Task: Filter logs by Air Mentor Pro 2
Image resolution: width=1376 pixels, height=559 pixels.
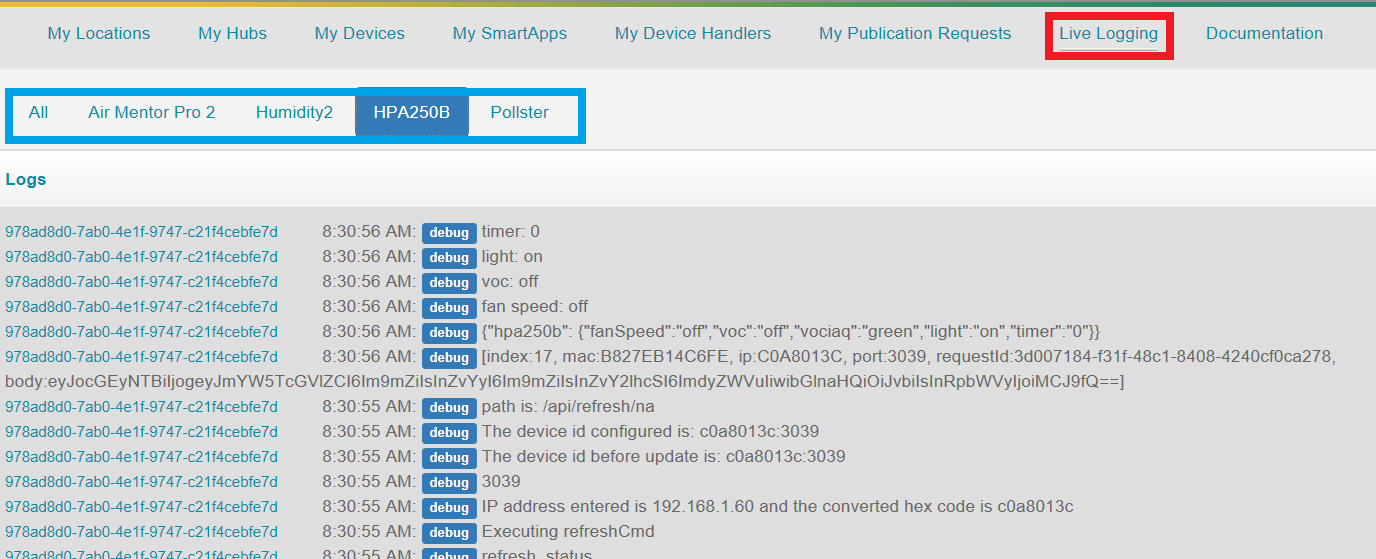Action: click(151, 112)
